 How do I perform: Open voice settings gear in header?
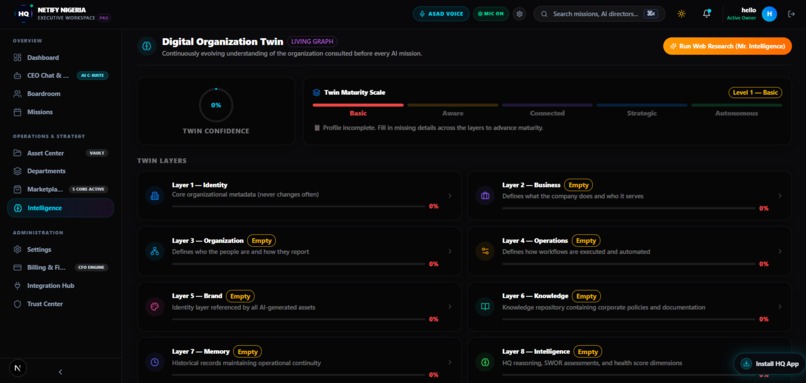(x=520, y=14)
